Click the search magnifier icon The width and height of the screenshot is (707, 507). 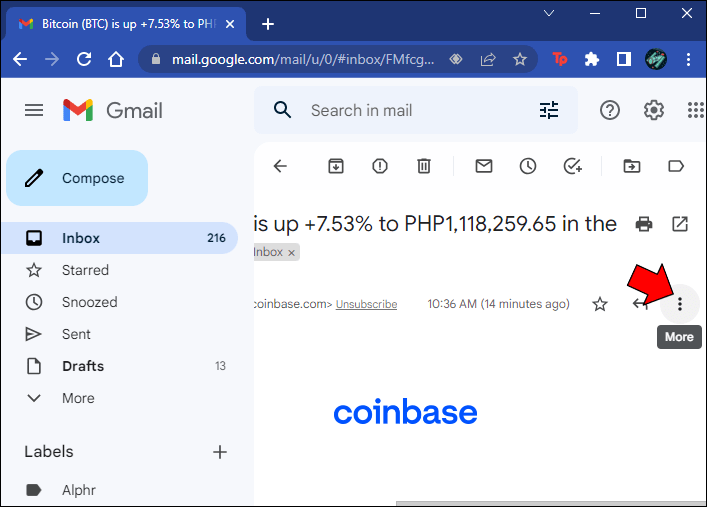coord(282,110)
